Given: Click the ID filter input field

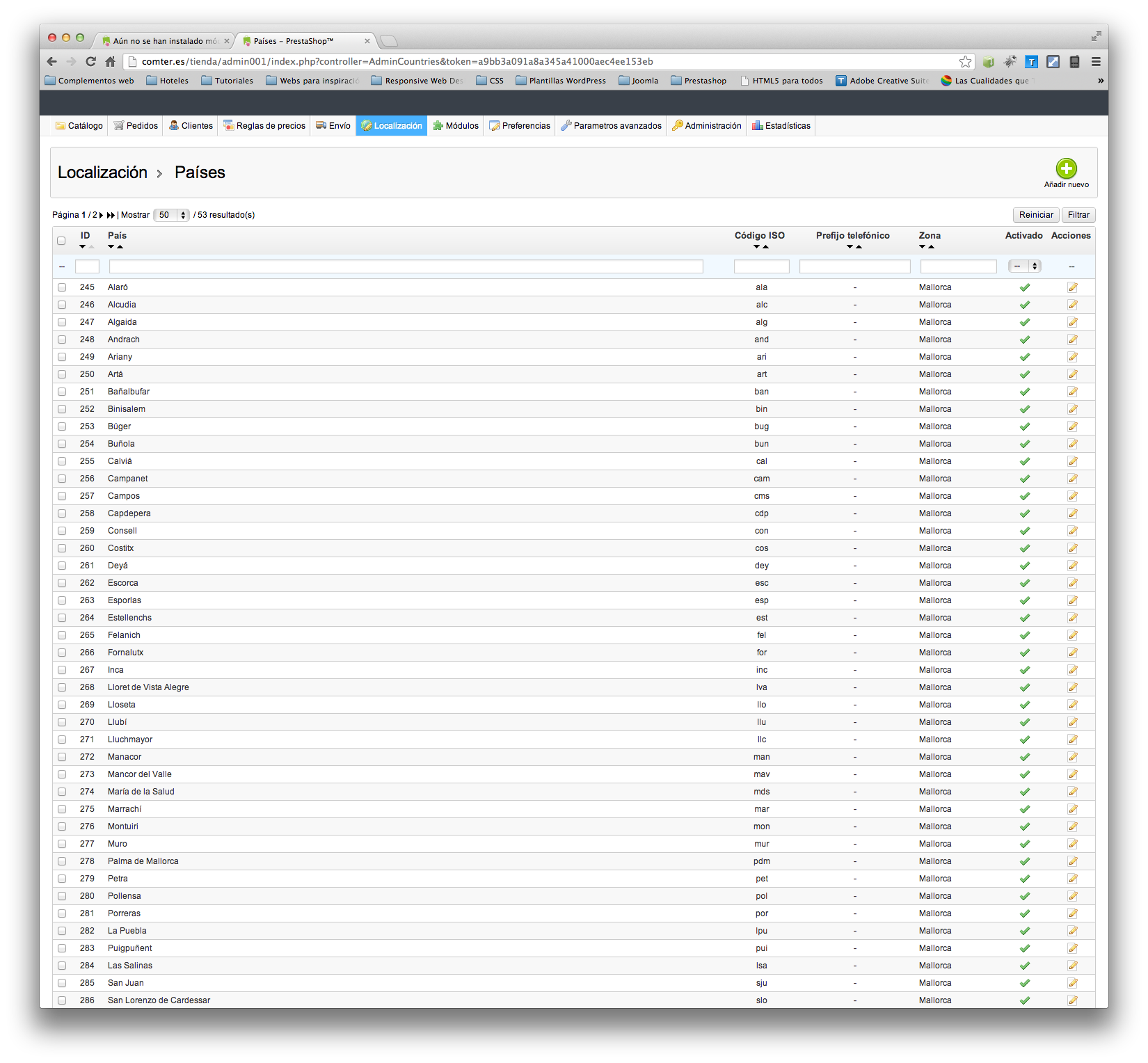Looking at the screenshot, I should (x=87, y=266).
